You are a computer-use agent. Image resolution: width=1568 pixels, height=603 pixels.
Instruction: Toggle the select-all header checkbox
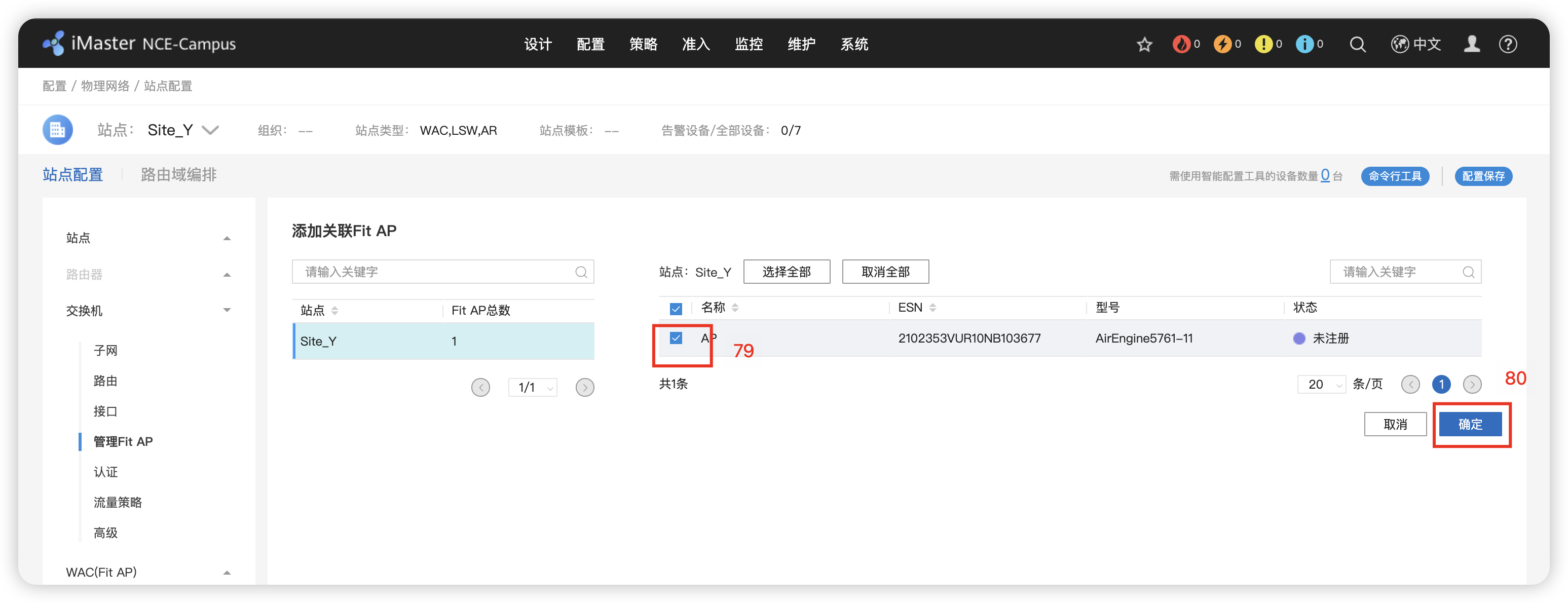(676, 309)
